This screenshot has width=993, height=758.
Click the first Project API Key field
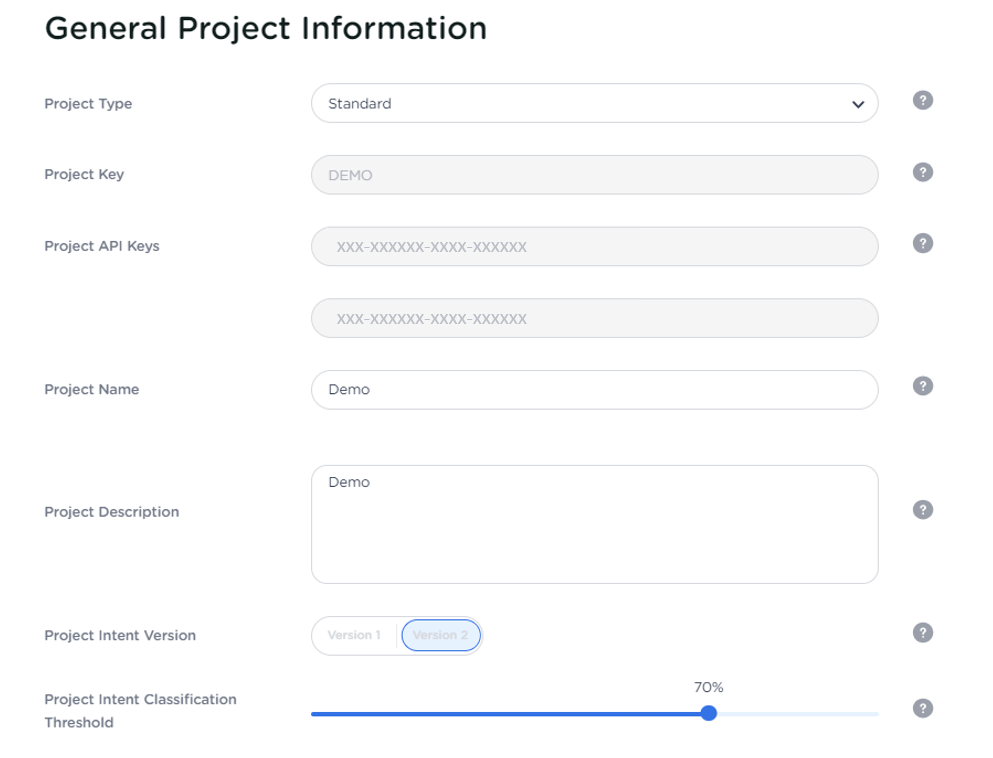(594, 247)
